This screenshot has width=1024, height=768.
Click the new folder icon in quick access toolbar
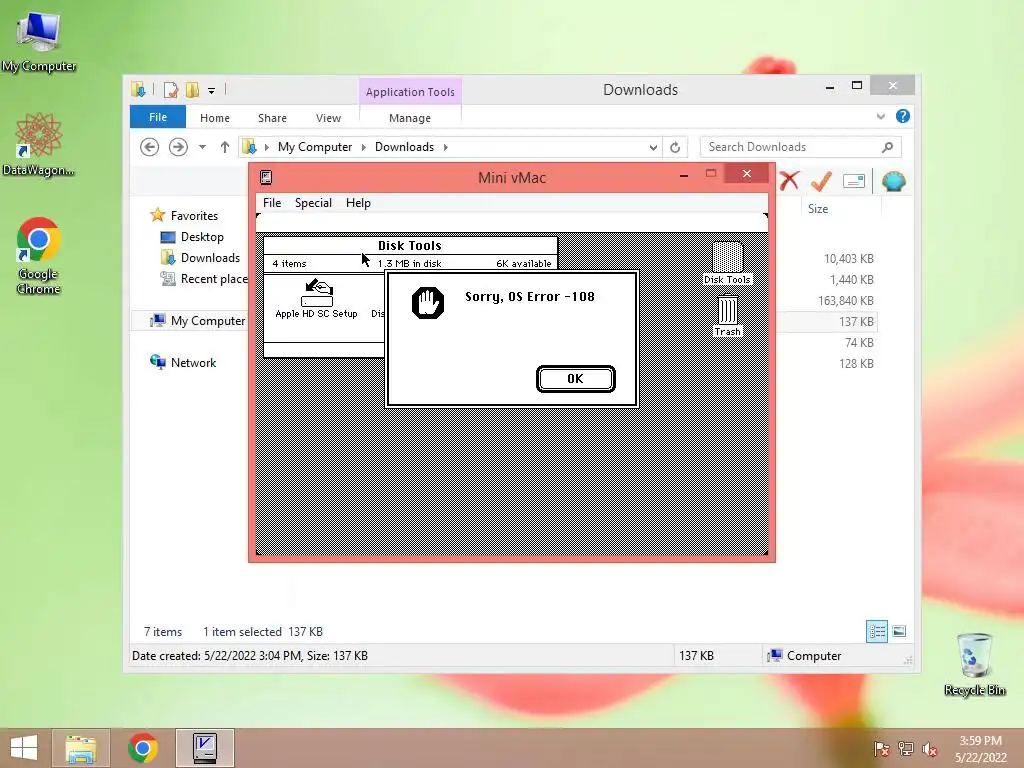(x=192, y=90)
